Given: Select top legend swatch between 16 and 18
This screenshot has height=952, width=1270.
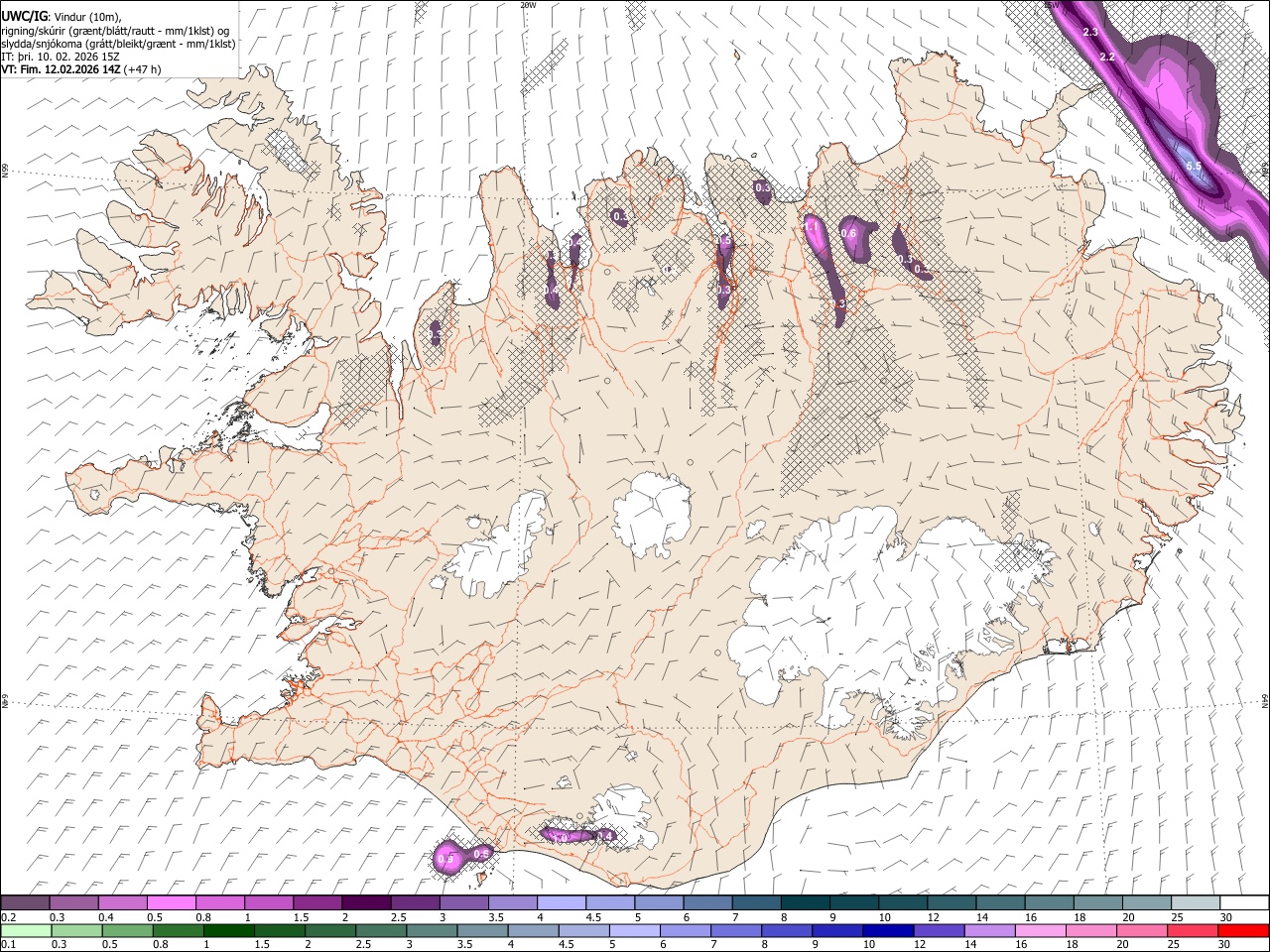Looking at the screenshot, I should [x=1050, y=902].
